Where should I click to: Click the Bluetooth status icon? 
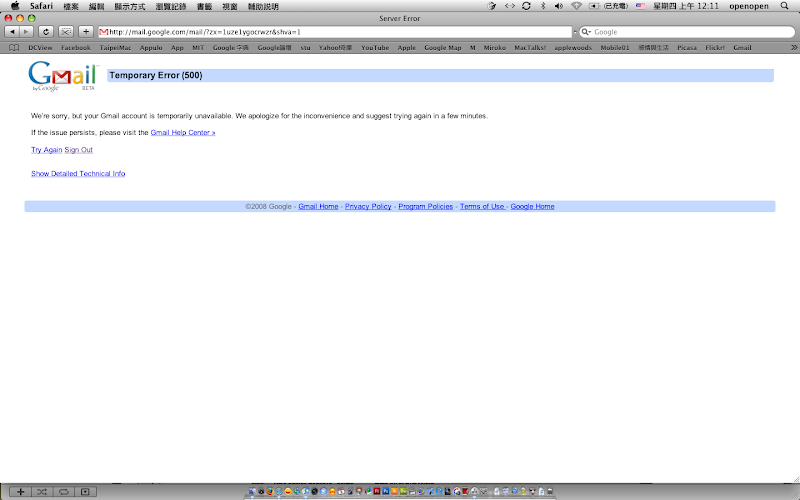[543, 6]
